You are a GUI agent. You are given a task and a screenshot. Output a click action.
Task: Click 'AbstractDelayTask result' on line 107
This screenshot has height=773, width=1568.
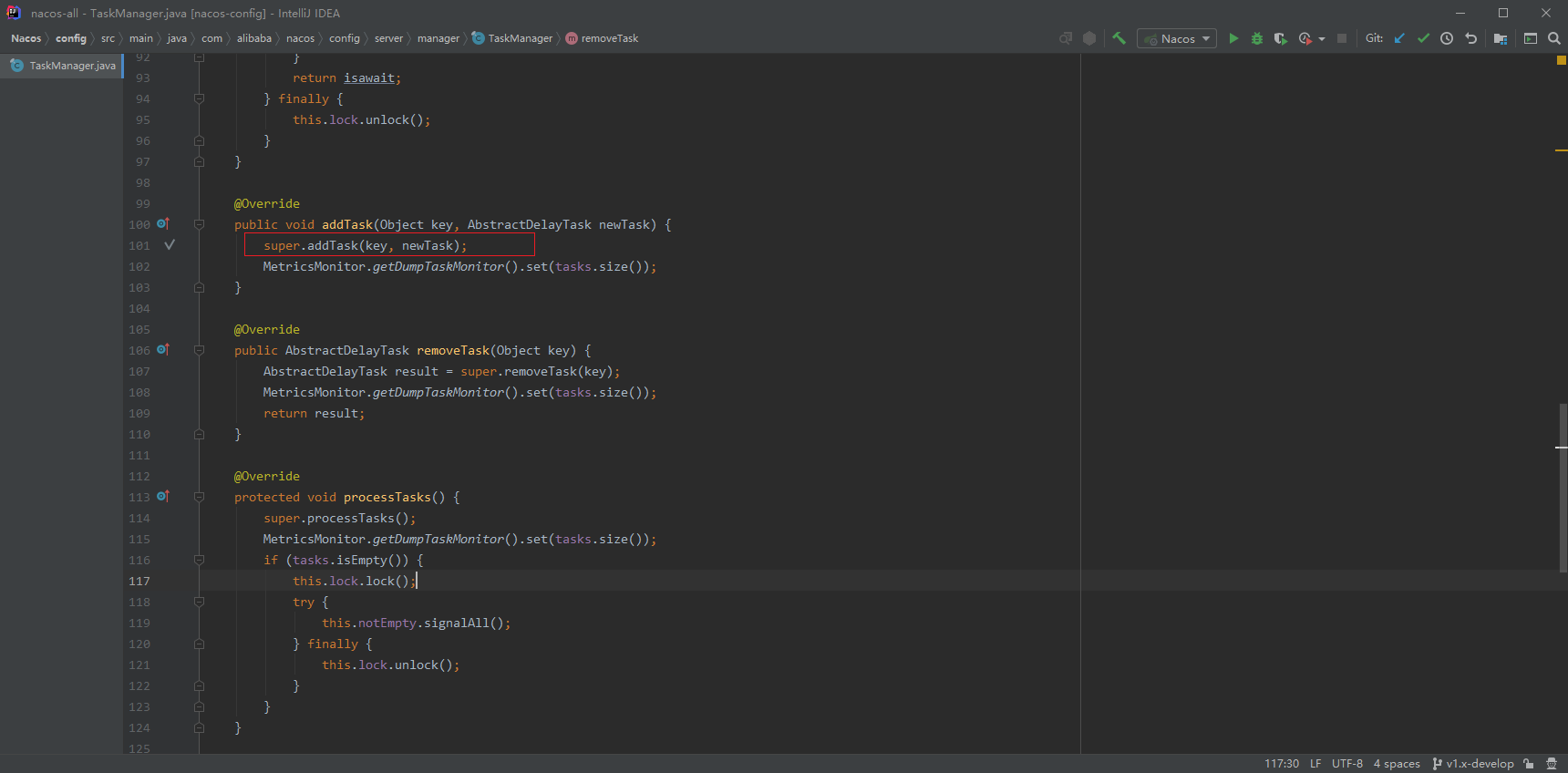(x=351, y=371)
